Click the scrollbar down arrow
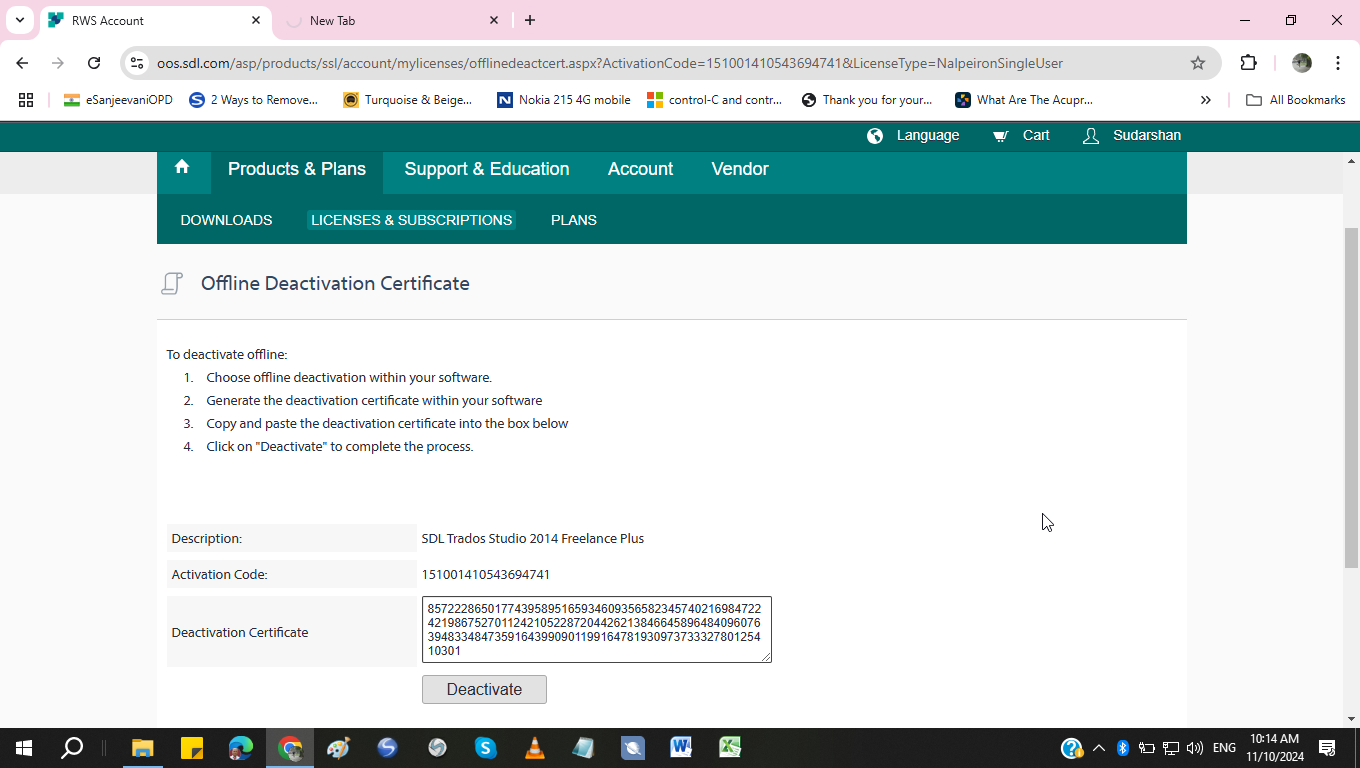The height and width of the screenshot is (768, 1360). 1351,718
